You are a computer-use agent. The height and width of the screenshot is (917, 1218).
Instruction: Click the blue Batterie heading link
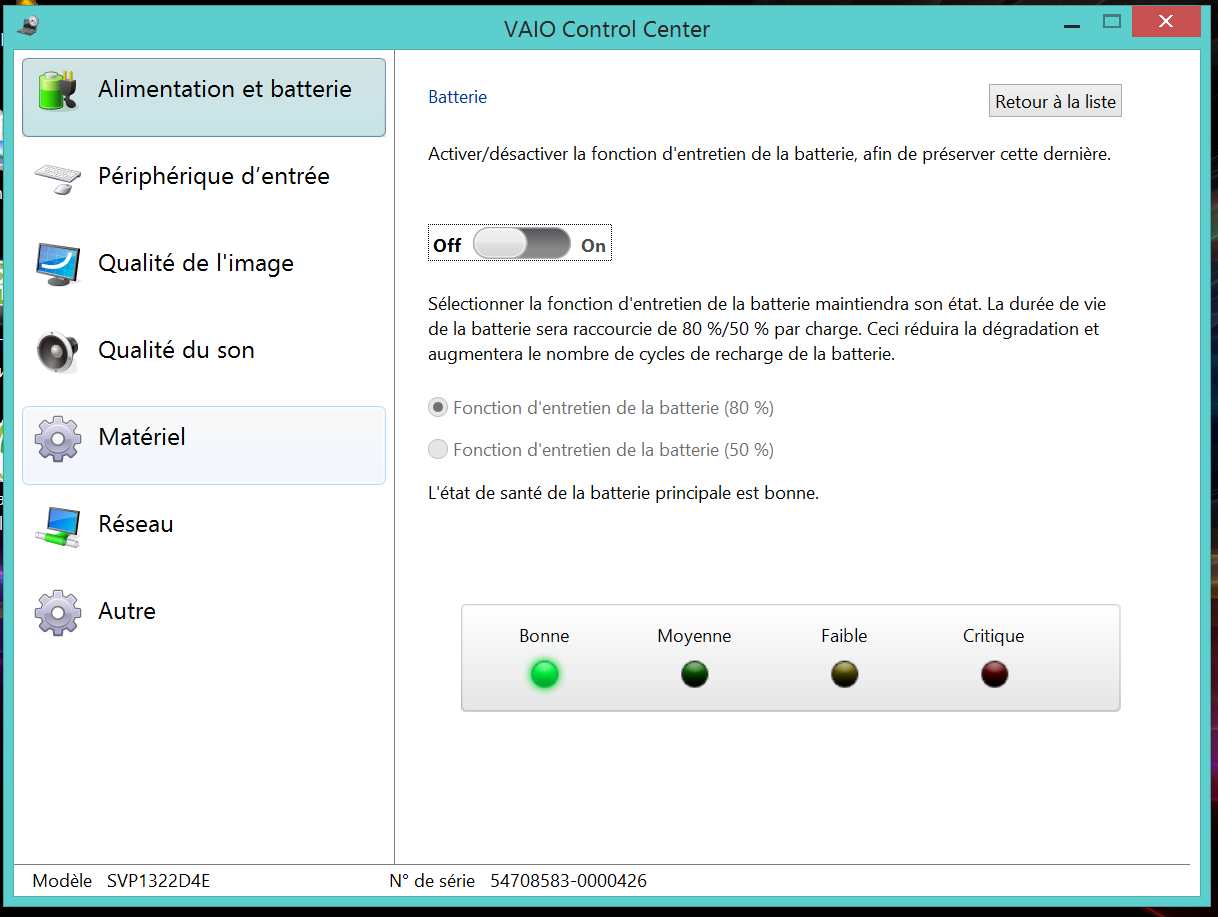pos(457,97)
